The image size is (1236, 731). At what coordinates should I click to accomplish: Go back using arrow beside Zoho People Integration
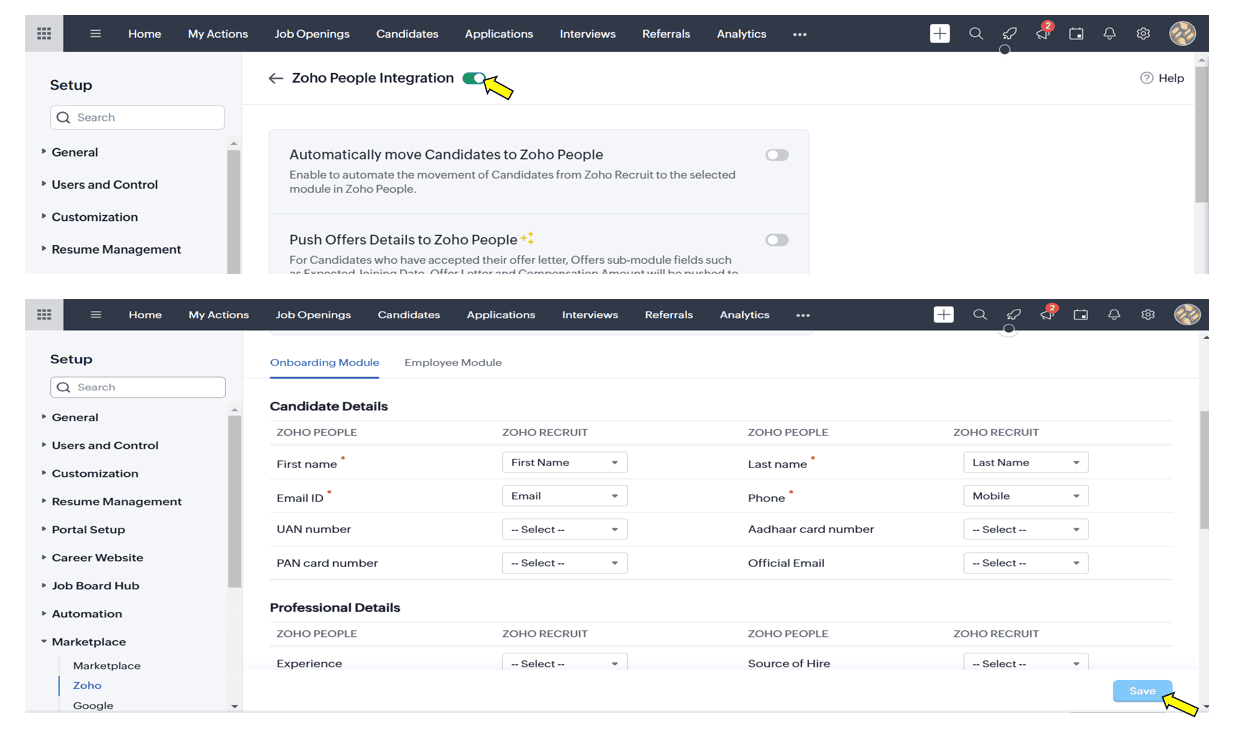pyautogui.click(x=276, y=78)
